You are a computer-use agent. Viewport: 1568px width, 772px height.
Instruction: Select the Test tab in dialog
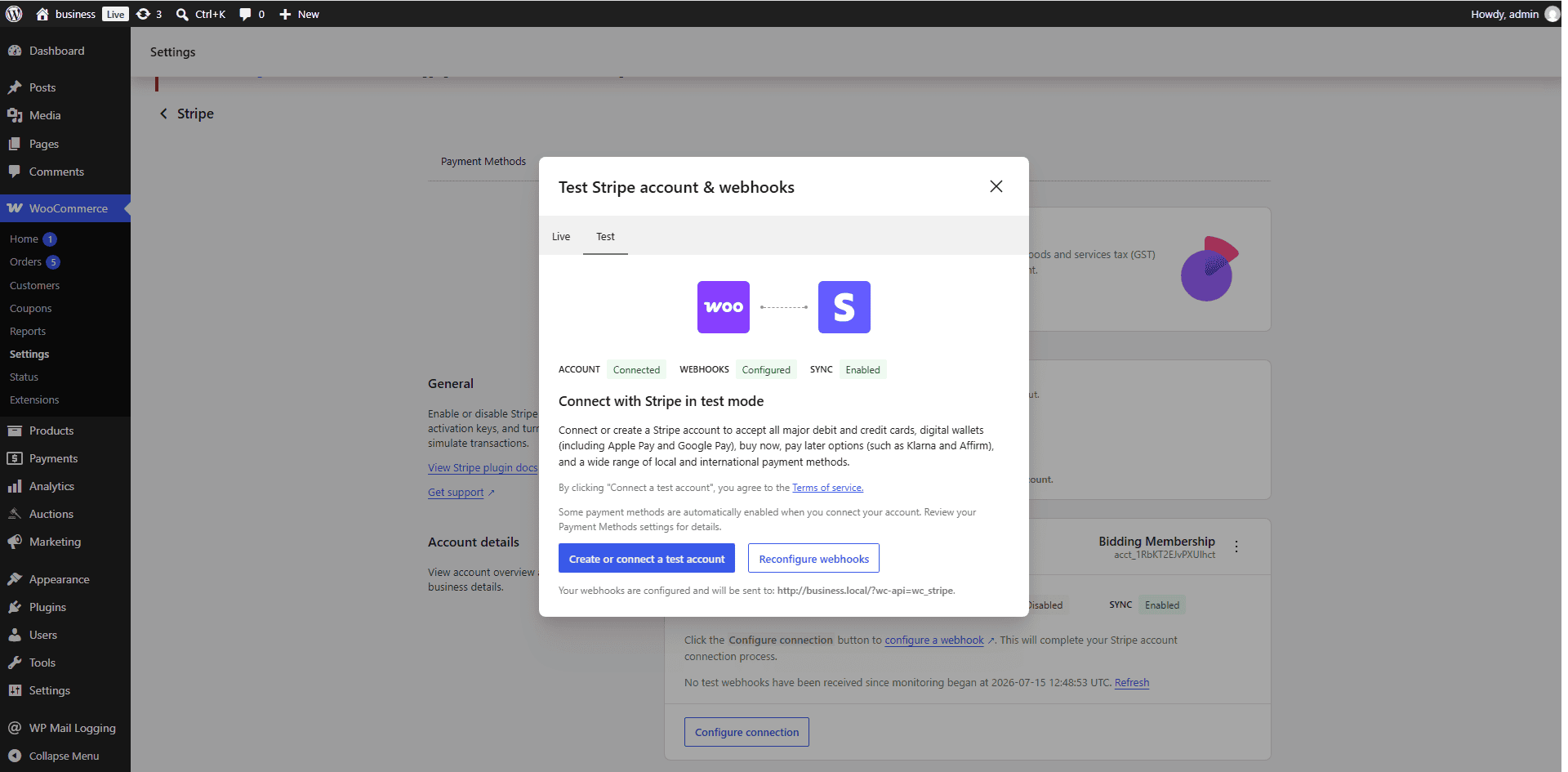[x=605, y=236]
